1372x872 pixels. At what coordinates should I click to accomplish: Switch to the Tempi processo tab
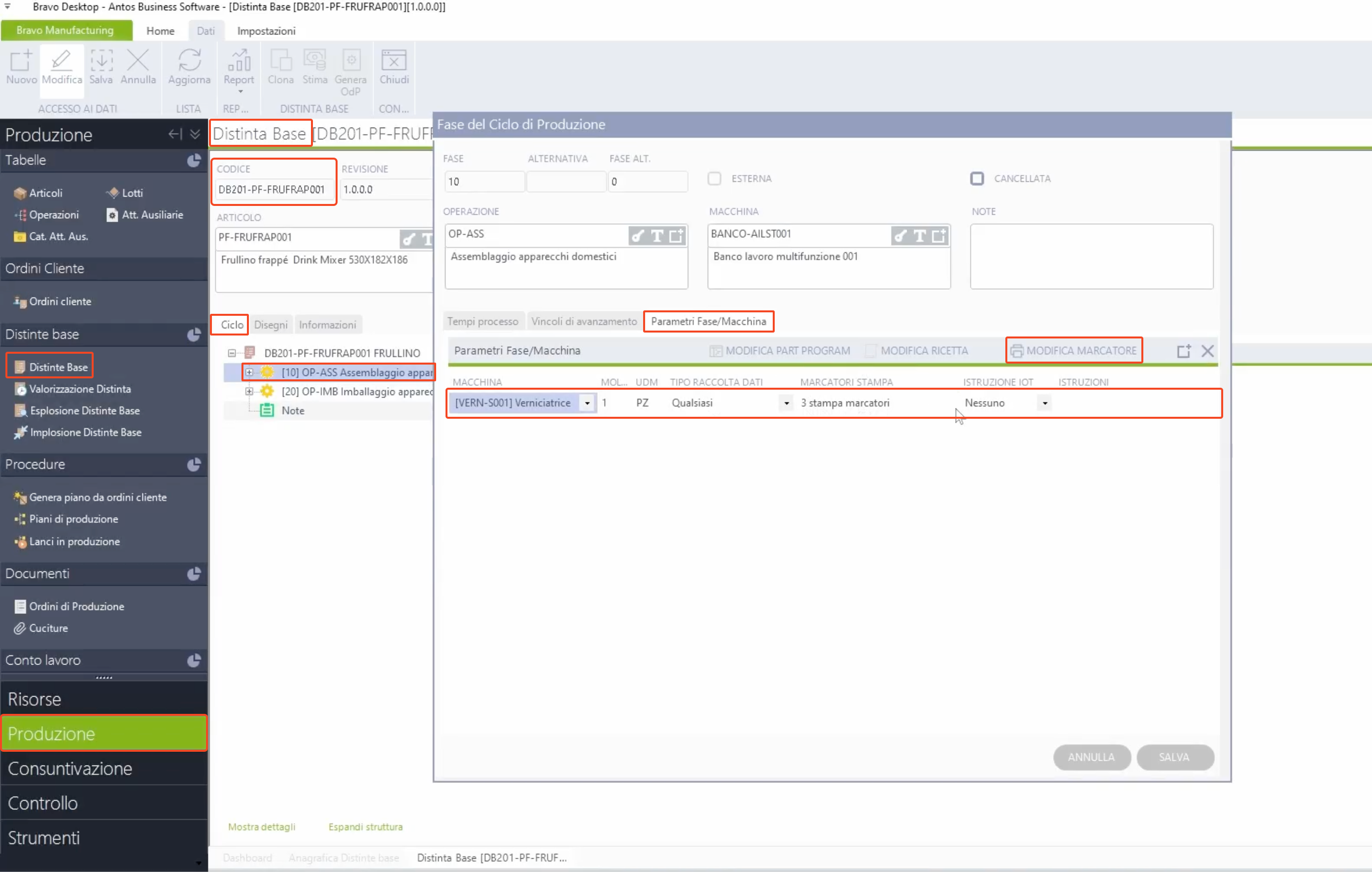[x=482, y=321]
